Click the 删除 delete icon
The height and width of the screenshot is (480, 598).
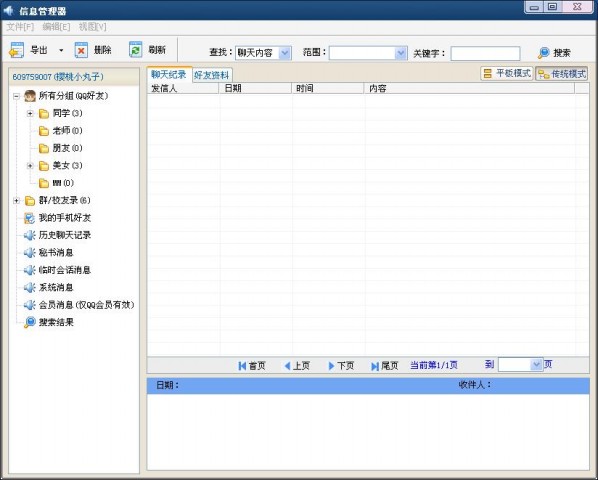[81, 50]
